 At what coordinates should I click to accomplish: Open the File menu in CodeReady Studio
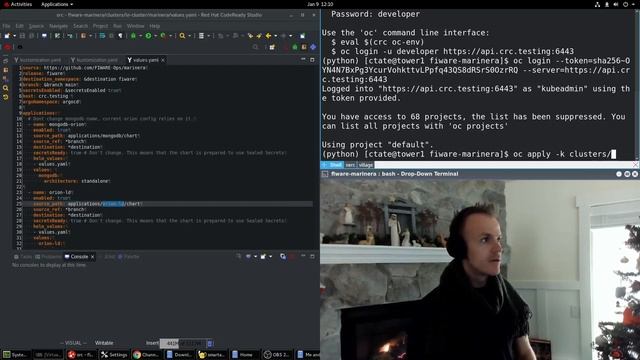pyautogui.click(x=6, y=26)
